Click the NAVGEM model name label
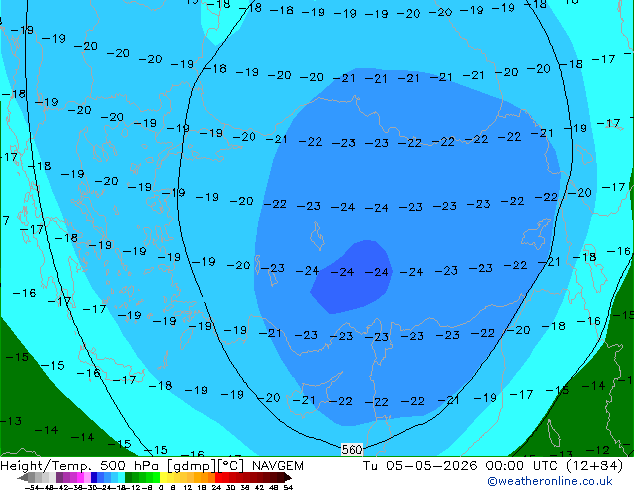This screenshot has height=490, width=634. coord(278,466)
